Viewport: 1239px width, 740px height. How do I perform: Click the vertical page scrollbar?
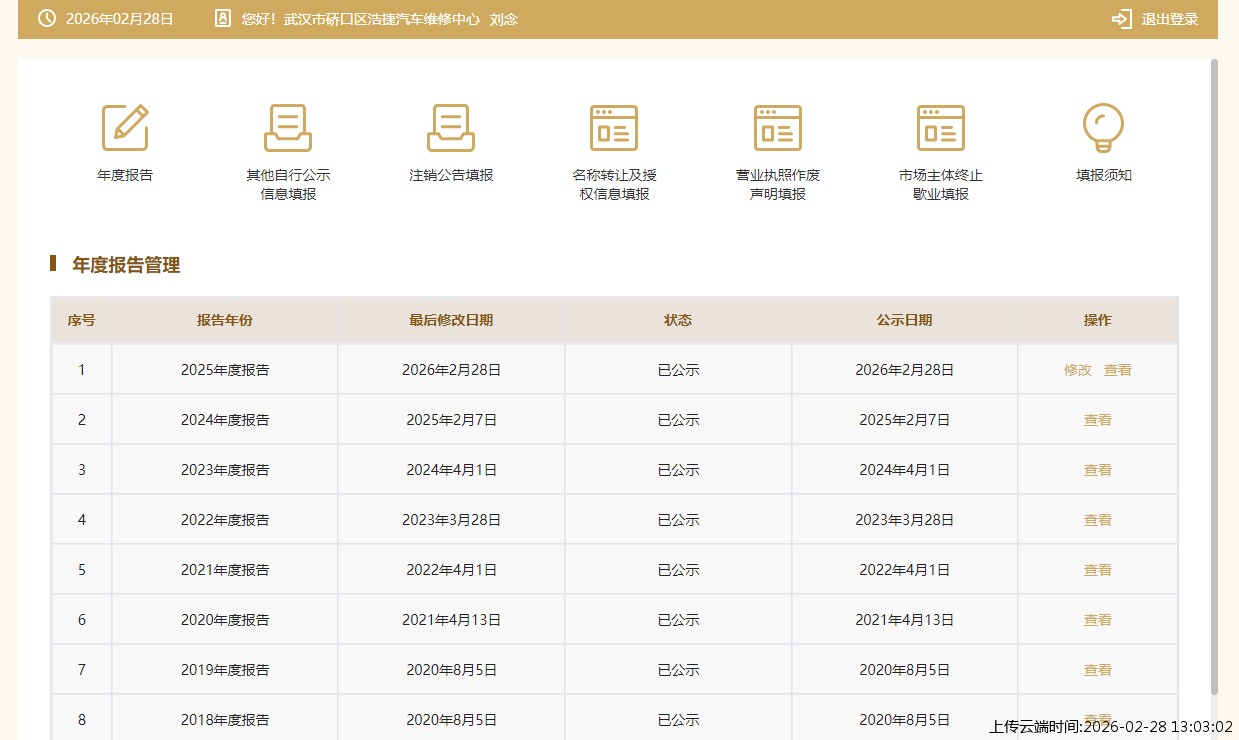click(x=1214, y=380)
